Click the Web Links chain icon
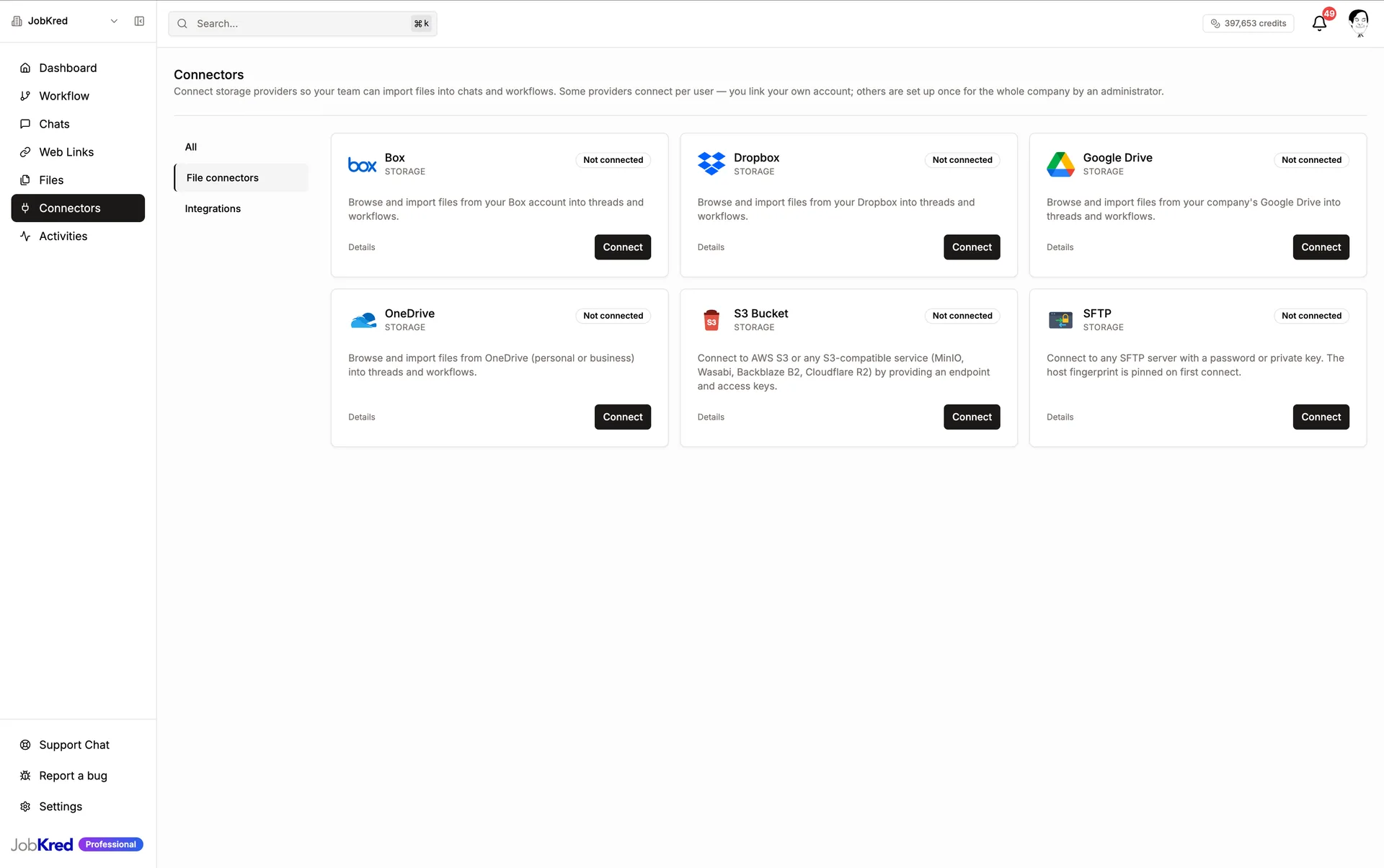 25,152
